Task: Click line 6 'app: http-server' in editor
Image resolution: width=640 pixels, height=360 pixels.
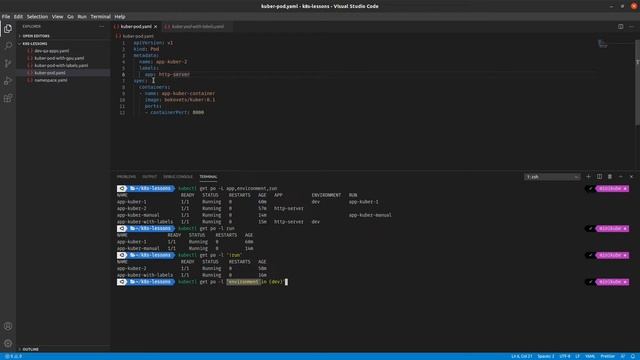Action: [167, 74]
